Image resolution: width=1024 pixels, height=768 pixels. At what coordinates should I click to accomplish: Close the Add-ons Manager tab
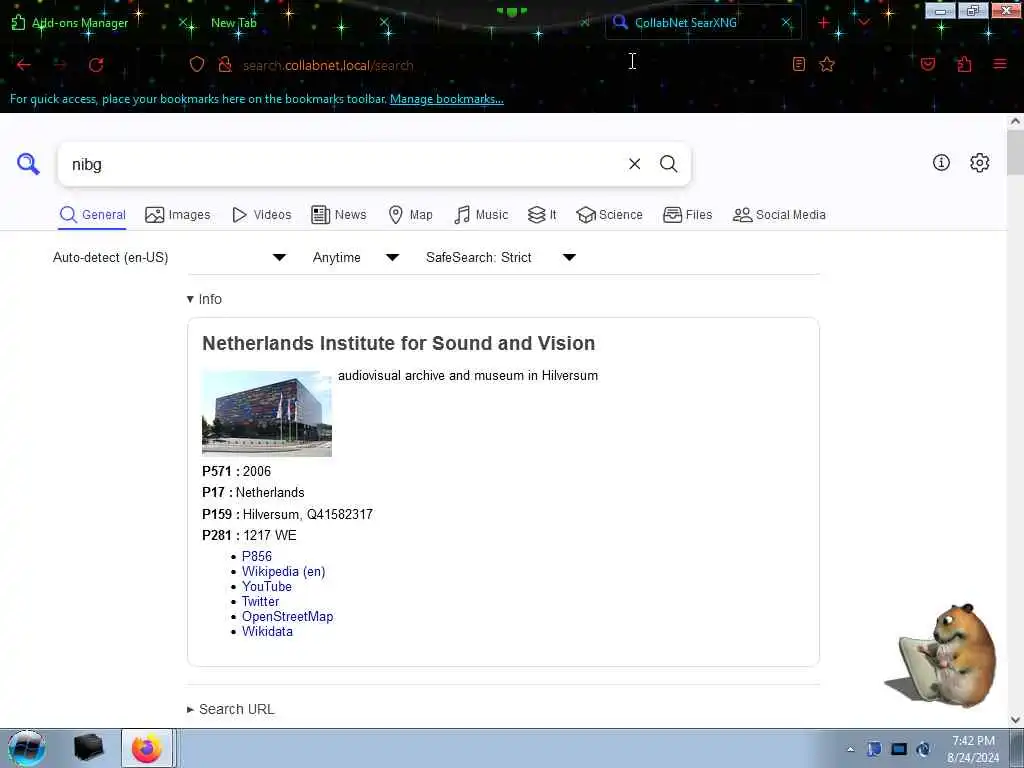(184, 23)
